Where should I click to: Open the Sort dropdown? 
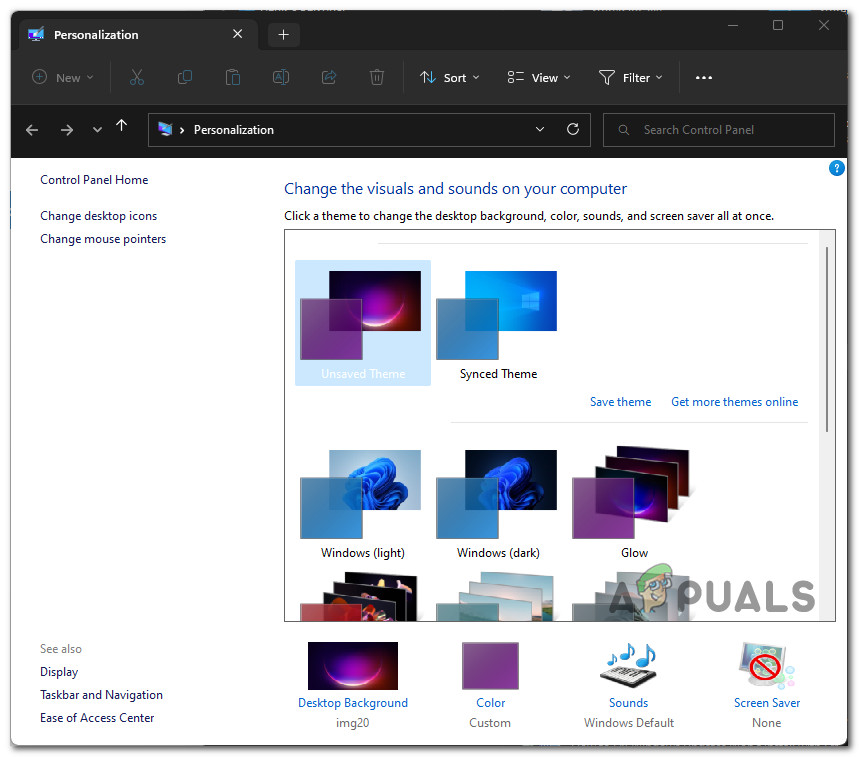click(450, 78)
